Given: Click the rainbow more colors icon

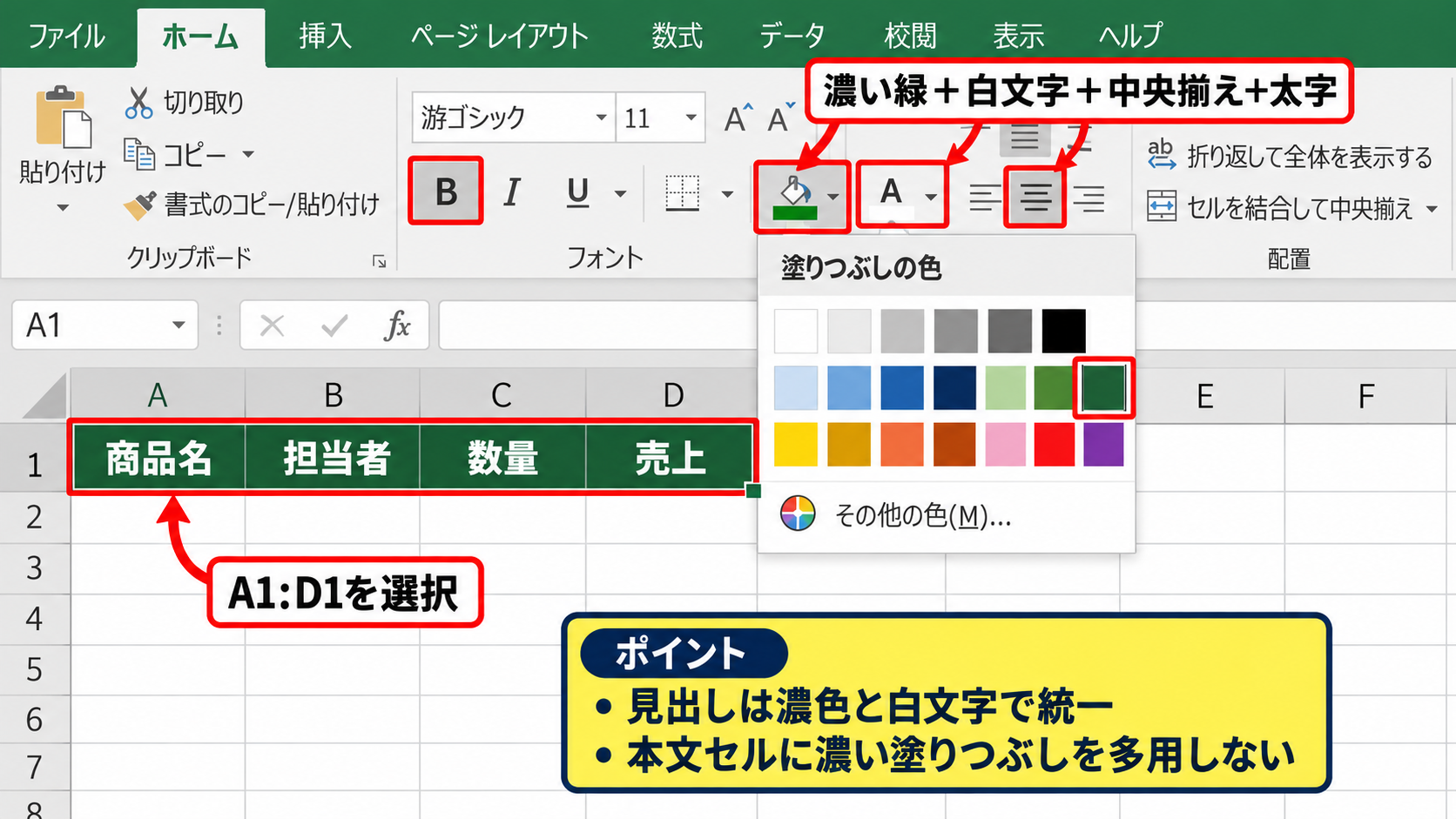Looking at the screenshot, I should pos(798,514).
